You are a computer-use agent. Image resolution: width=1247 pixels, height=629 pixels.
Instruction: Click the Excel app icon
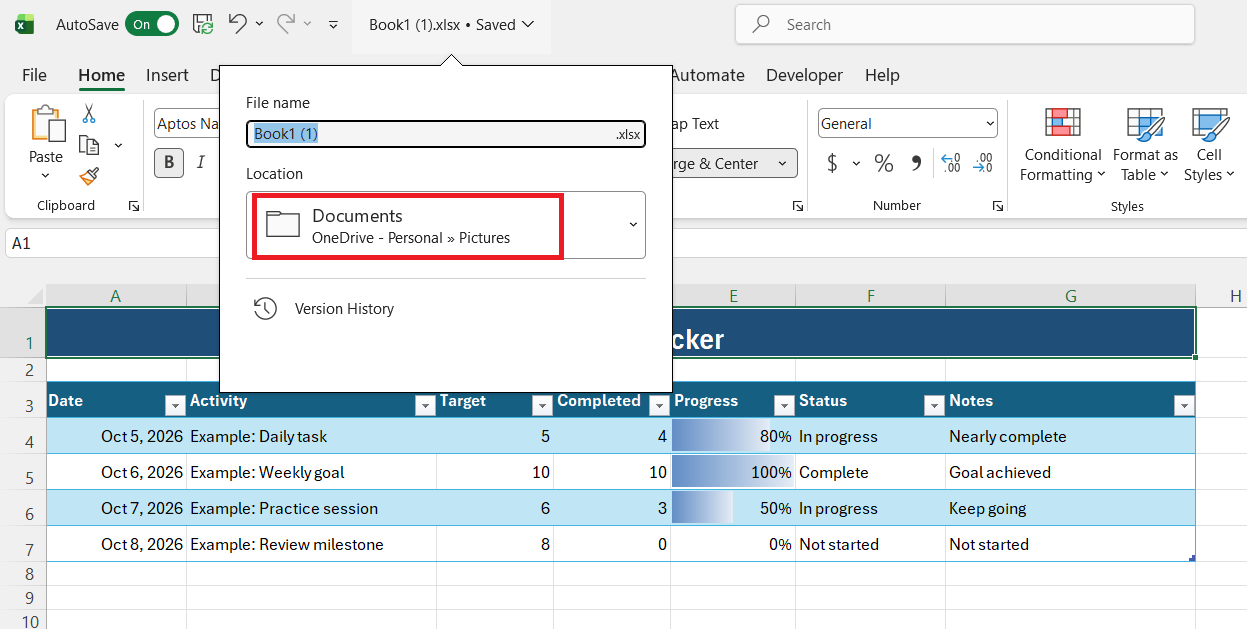point(25,24)
